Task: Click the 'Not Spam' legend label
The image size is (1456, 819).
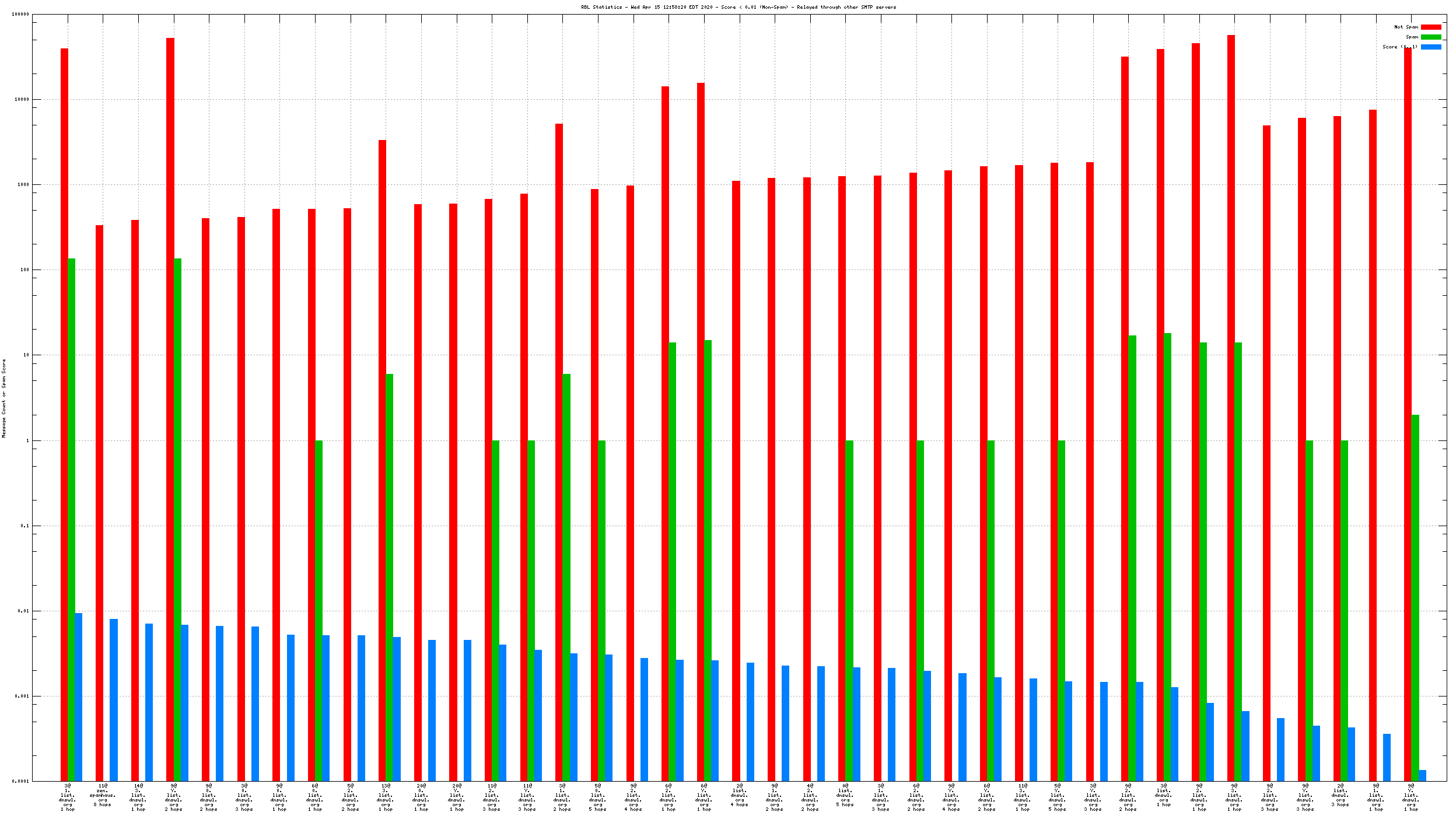Action: [x=1405, y=27]
